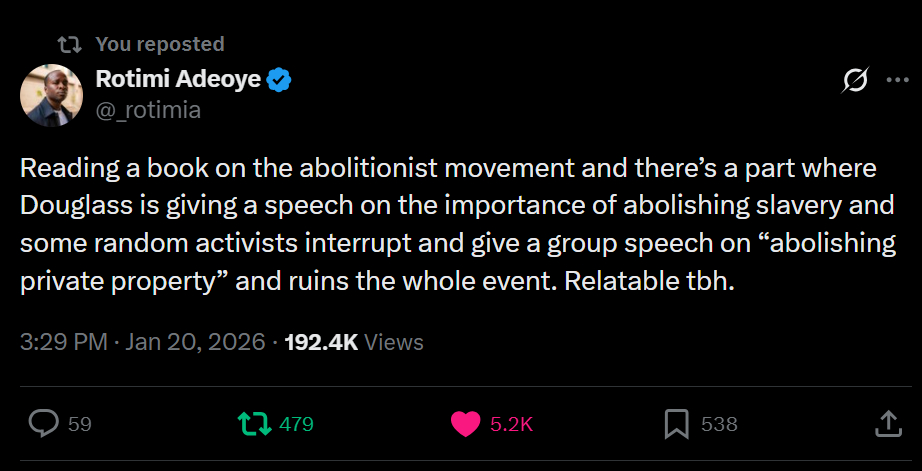The image size is (922, 471).
Task: Click the reply speech bubble icon
Action: tap(44, 424)
